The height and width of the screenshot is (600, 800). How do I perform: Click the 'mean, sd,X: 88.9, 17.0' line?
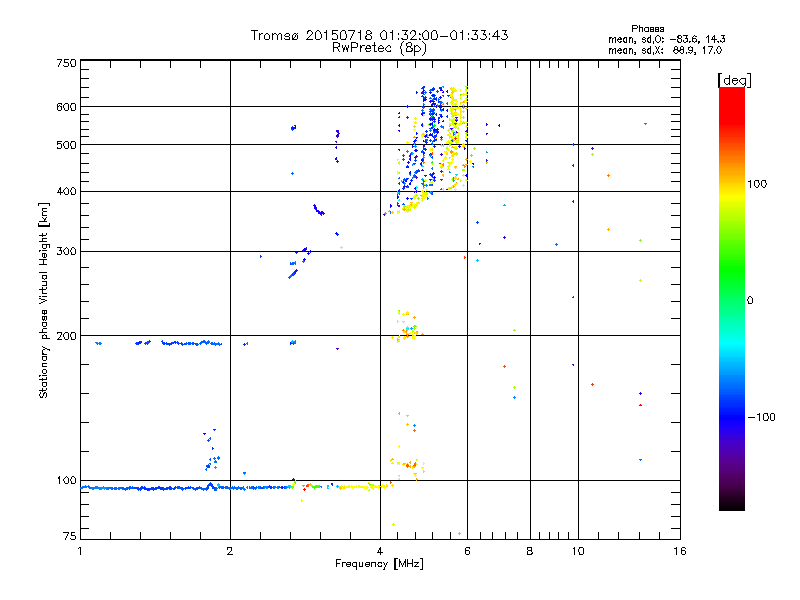point(665,51)
